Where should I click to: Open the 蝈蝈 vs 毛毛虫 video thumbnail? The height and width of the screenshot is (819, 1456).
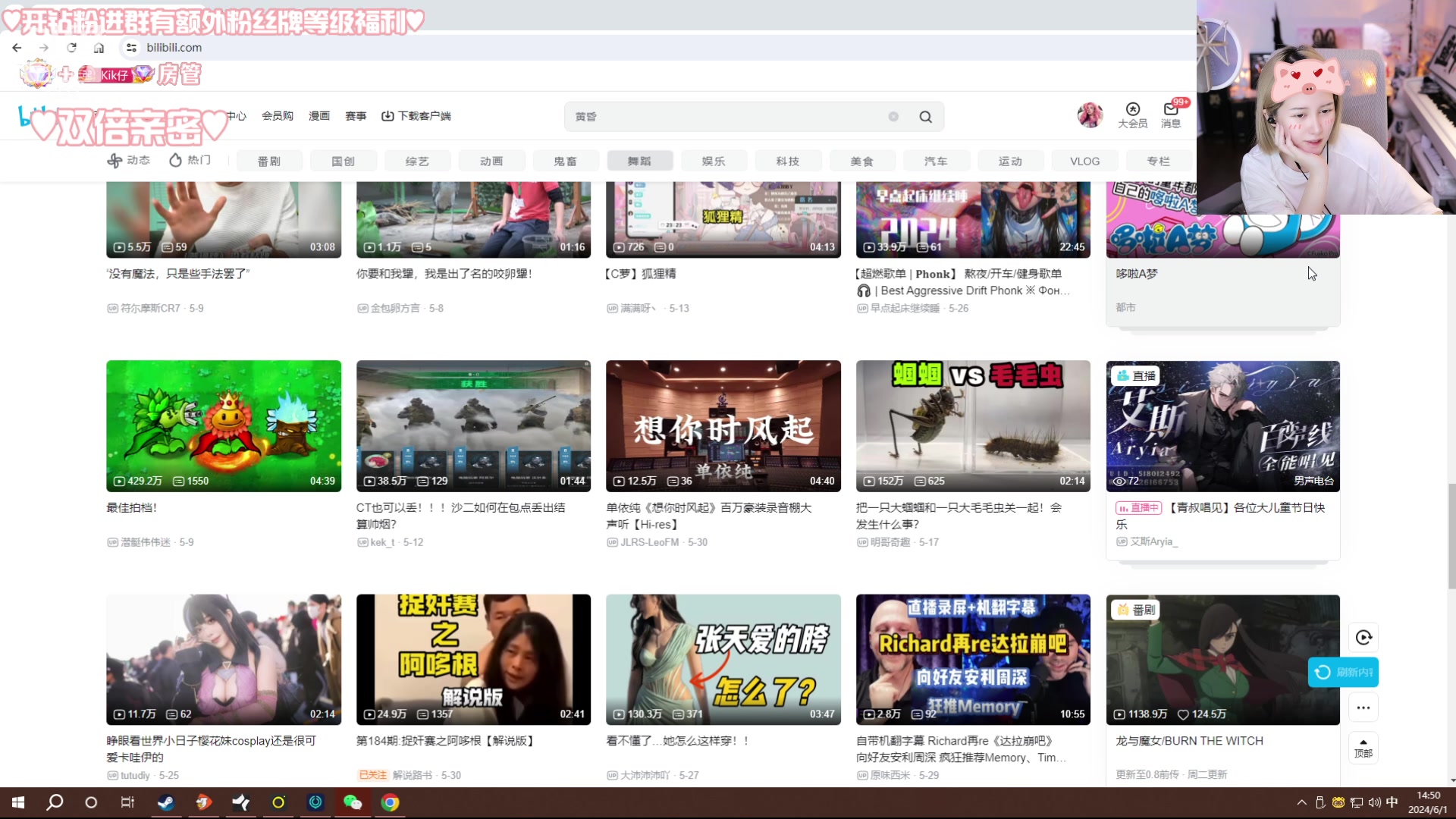click(x=973, y=426)
